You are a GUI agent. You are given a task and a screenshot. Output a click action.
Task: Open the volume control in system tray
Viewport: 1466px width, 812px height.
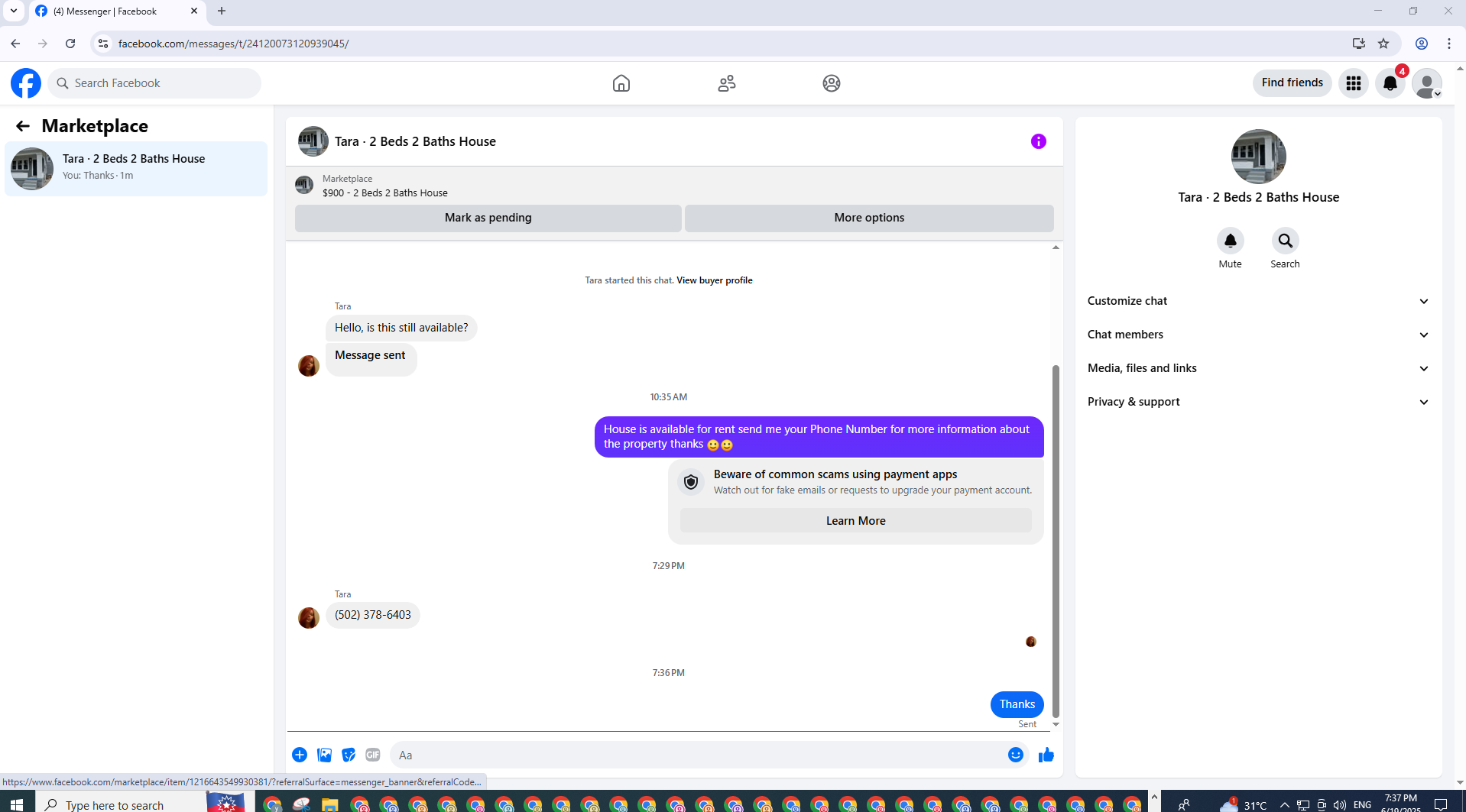(1340, 805)
